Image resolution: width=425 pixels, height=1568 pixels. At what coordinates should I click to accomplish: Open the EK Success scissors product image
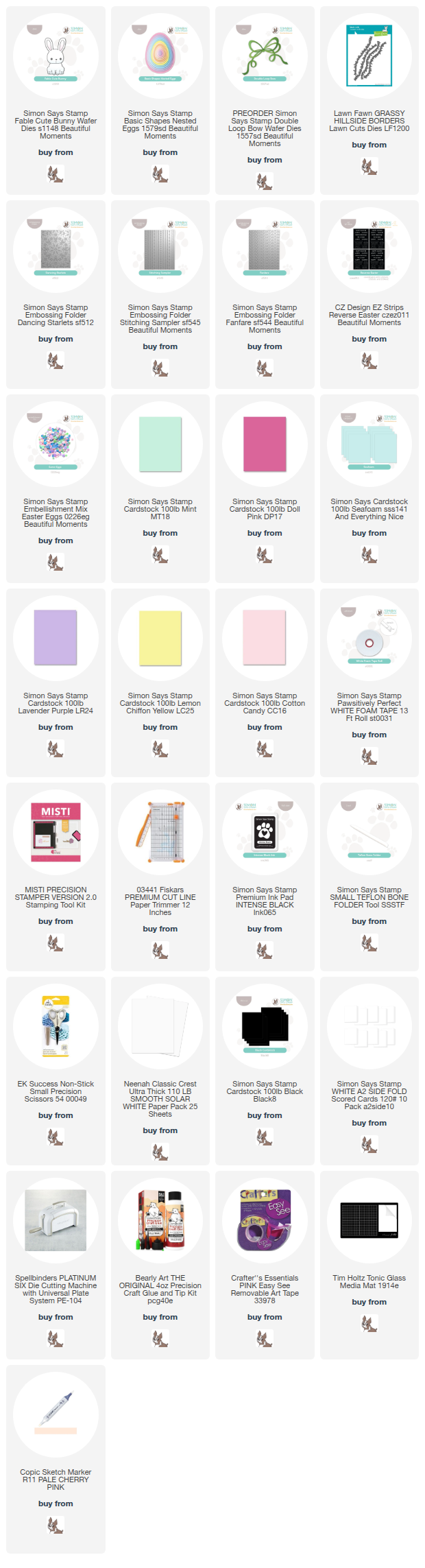pos(56,1025)
